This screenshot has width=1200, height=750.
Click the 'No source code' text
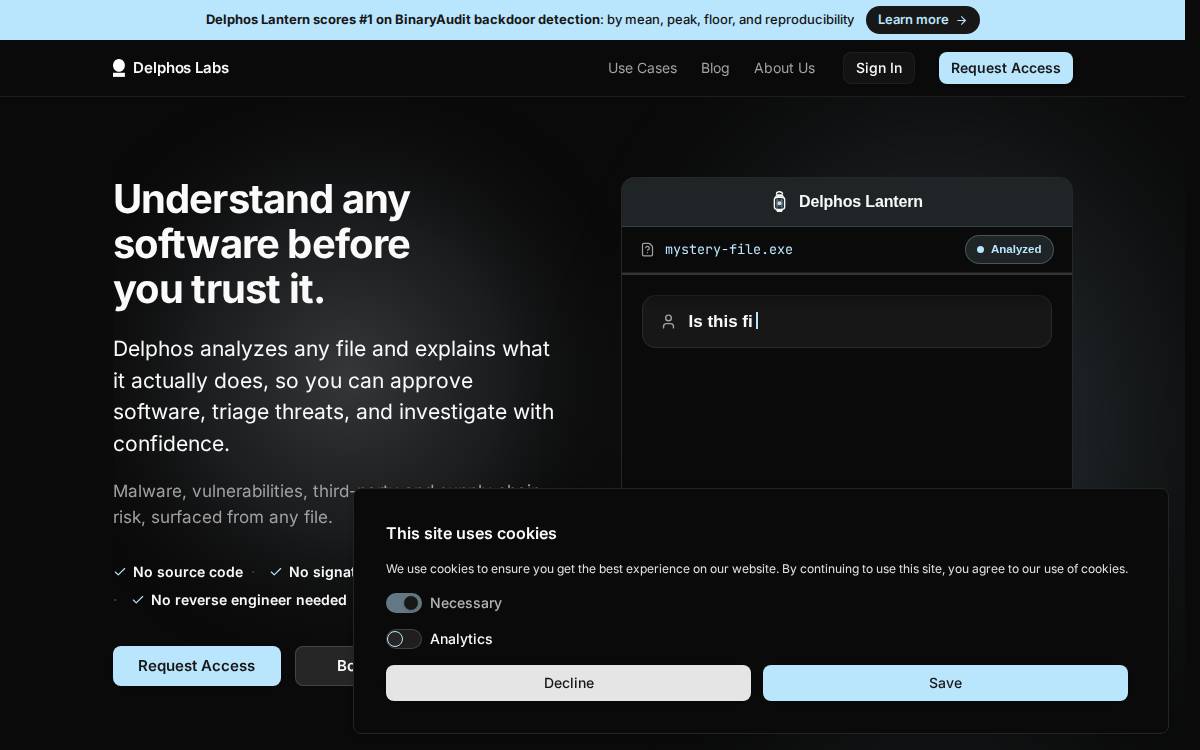coord(188,572)
